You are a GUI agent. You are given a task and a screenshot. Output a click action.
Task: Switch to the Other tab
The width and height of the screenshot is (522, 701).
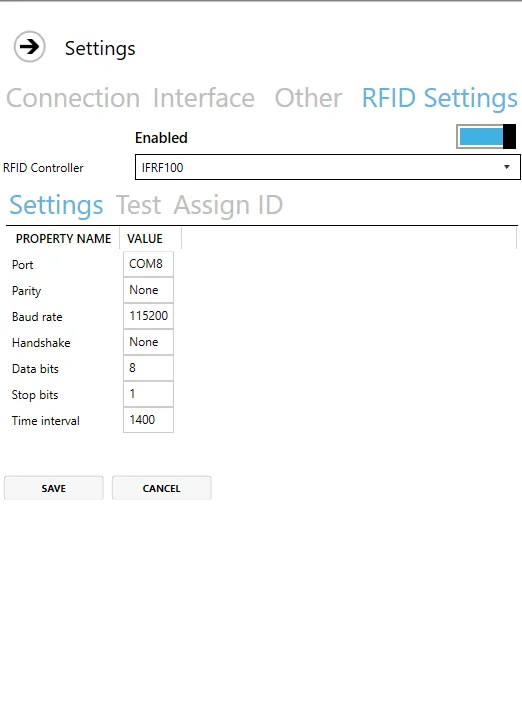pos(308,98)
